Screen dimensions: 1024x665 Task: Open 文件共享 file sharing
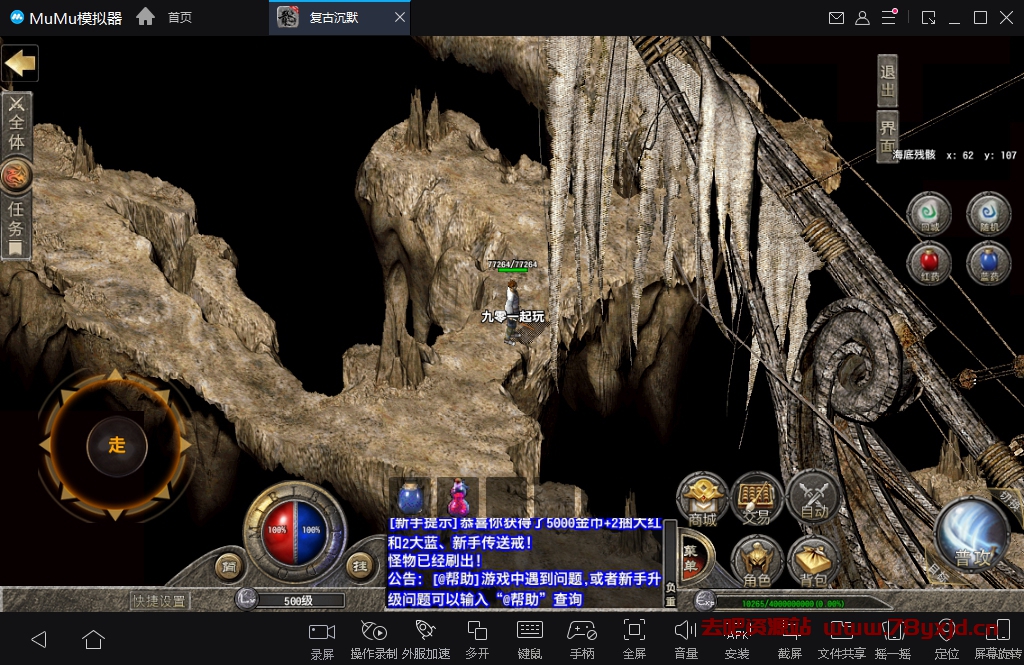point(841,640)
